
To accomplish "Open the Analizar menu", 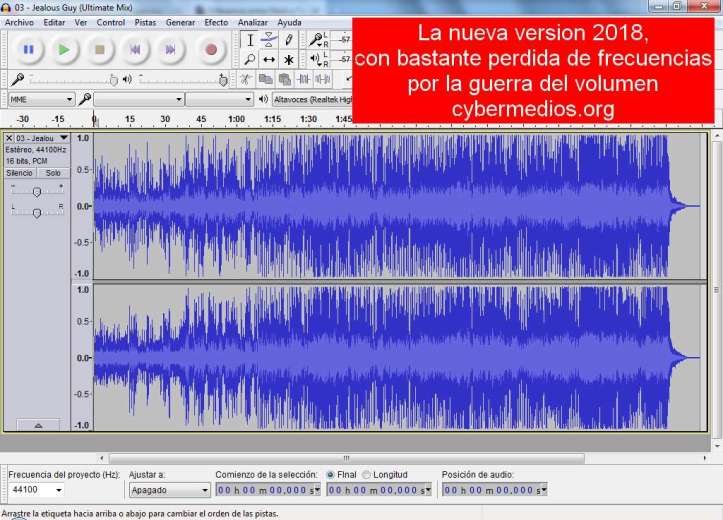I will coord(253,21).
